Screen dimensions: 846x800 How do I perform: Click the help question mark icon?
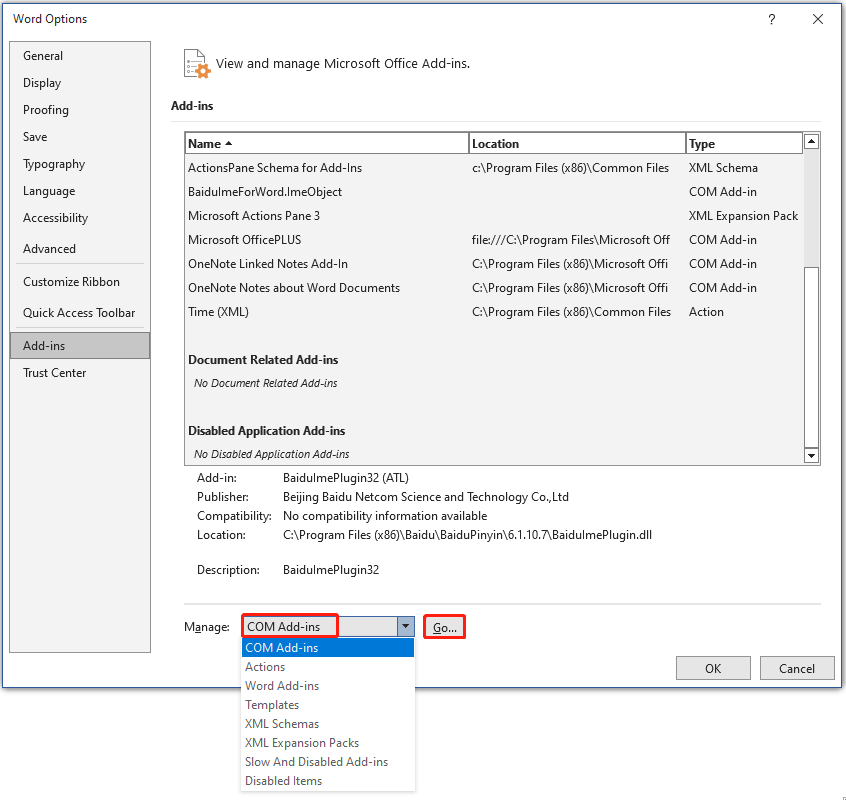[771, 19]
